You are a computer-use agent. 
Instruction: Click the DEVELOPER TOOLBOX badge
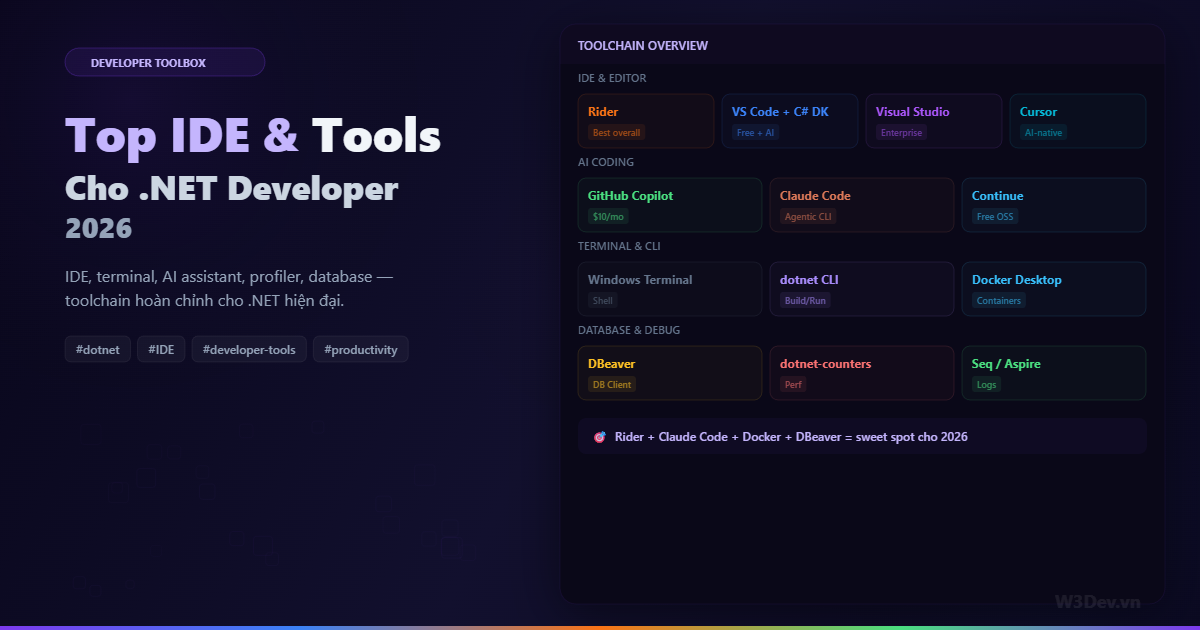[x=165, y=62]
